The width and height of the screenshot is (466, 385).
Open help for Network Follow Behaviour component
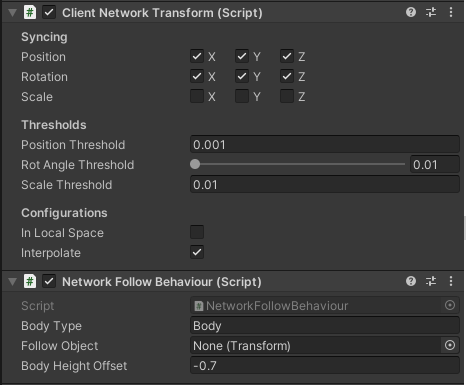(x=411, y=281)
